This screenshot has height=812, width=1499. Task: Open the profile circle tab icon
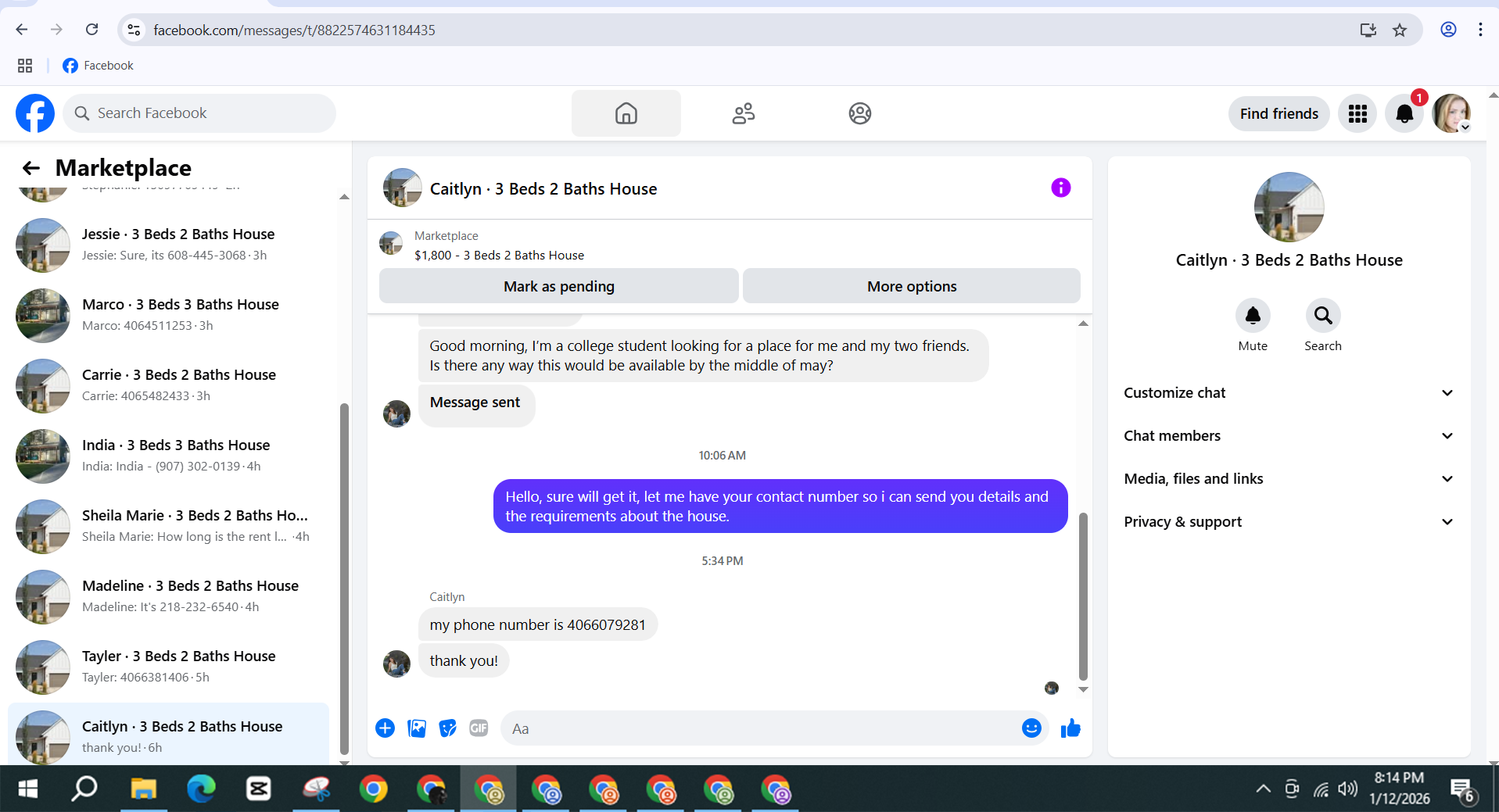coord(859,113)
